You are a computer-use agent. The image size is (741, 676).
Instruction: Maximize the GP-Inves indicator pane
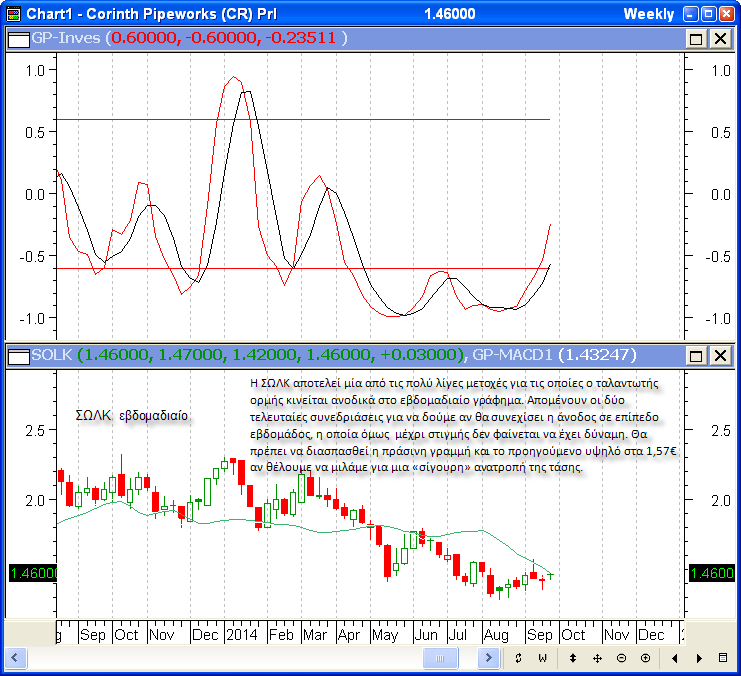click(x=697, y=38)
